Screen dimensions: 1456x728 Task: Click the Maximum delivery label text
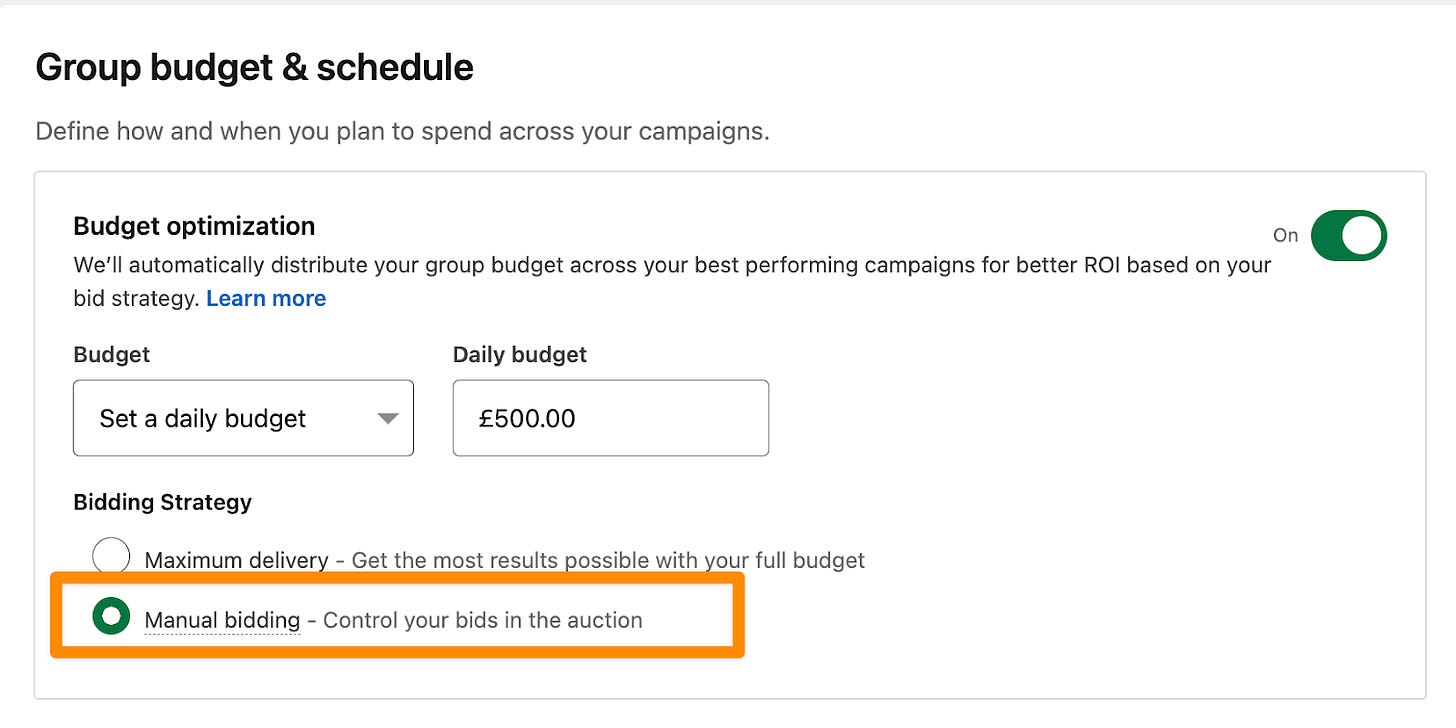point(236,560)
